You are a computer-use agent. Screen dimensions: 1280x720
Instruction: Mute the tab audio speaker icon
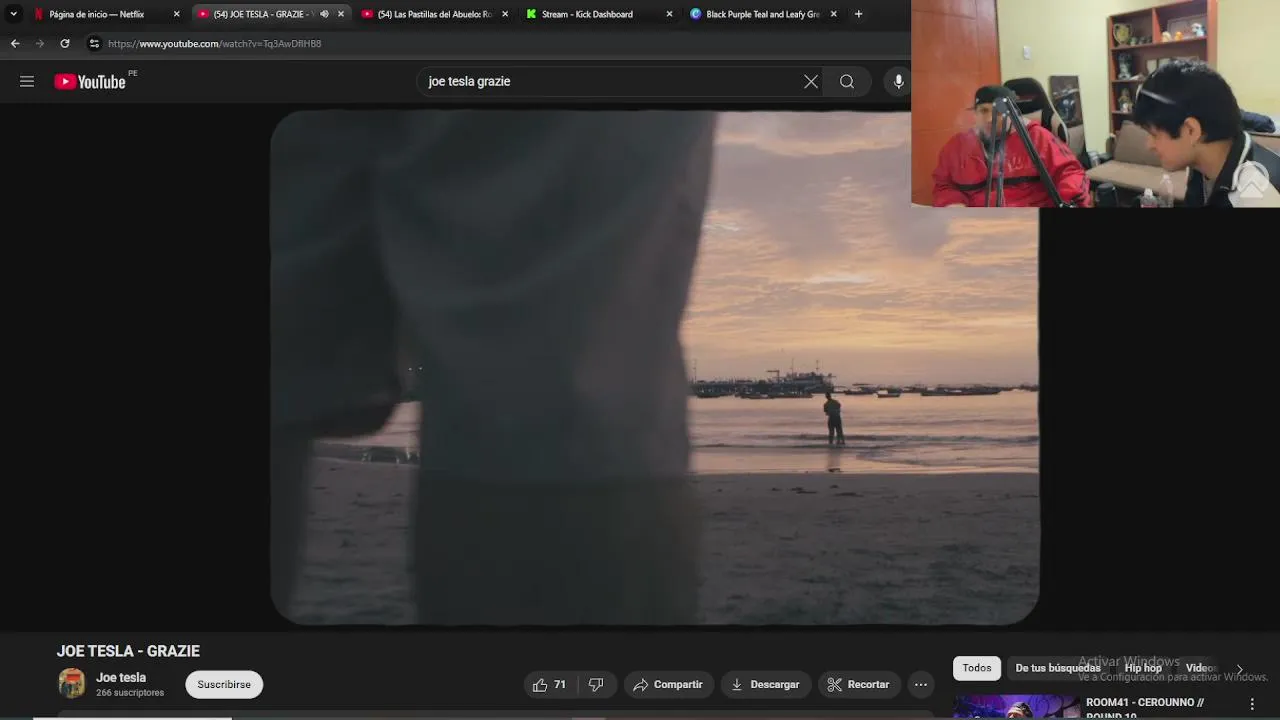pos(324,14)
